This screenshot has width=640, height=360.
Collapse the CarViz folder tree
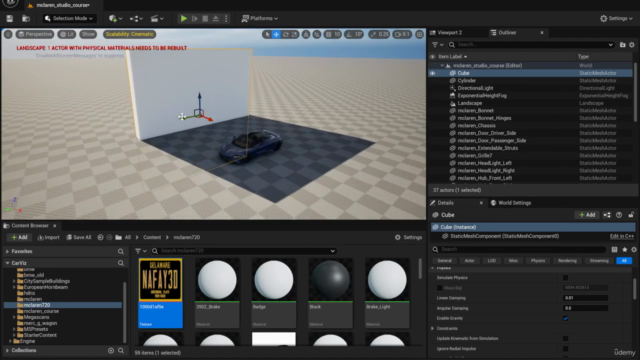[x=7, y=263]
